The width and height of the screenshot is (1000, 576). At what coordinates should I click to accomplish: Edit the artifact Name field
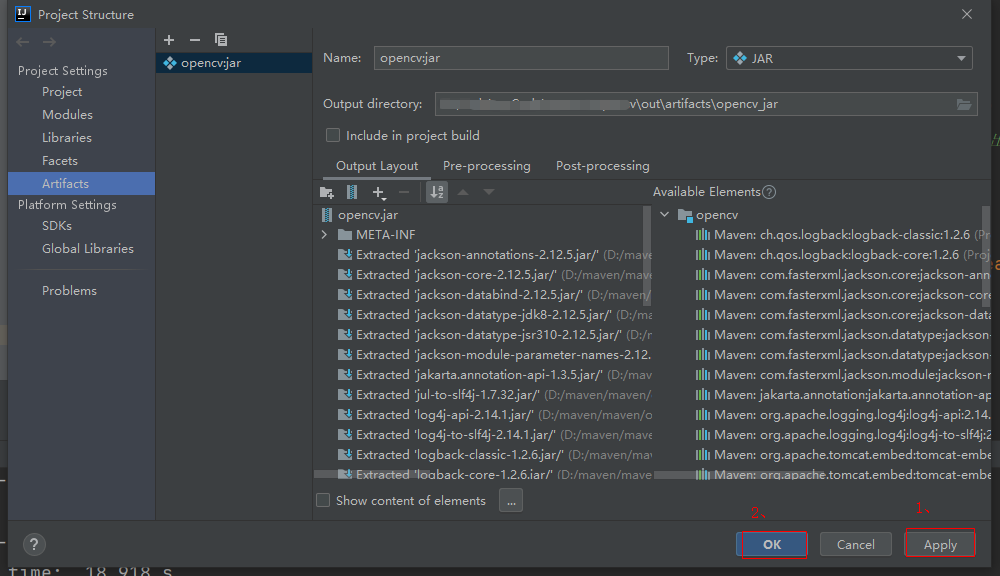coord(521,58)
